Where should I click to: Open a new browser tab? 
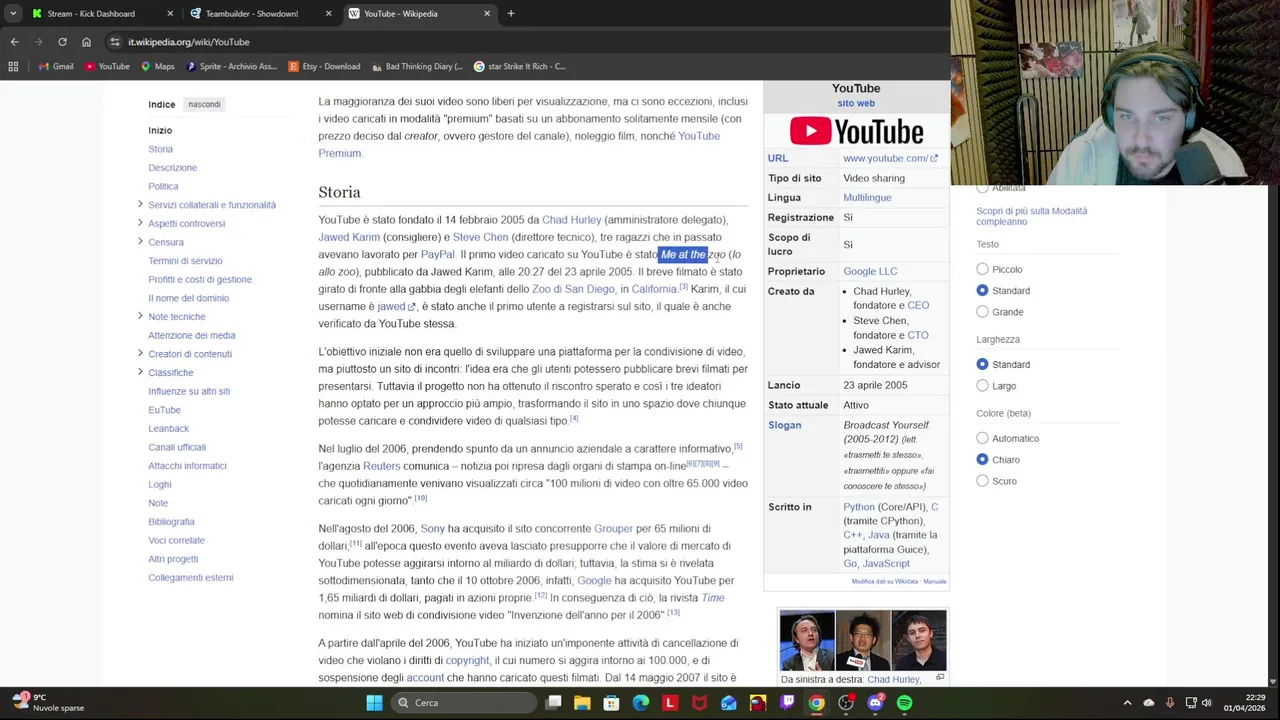tap(511, 14)
